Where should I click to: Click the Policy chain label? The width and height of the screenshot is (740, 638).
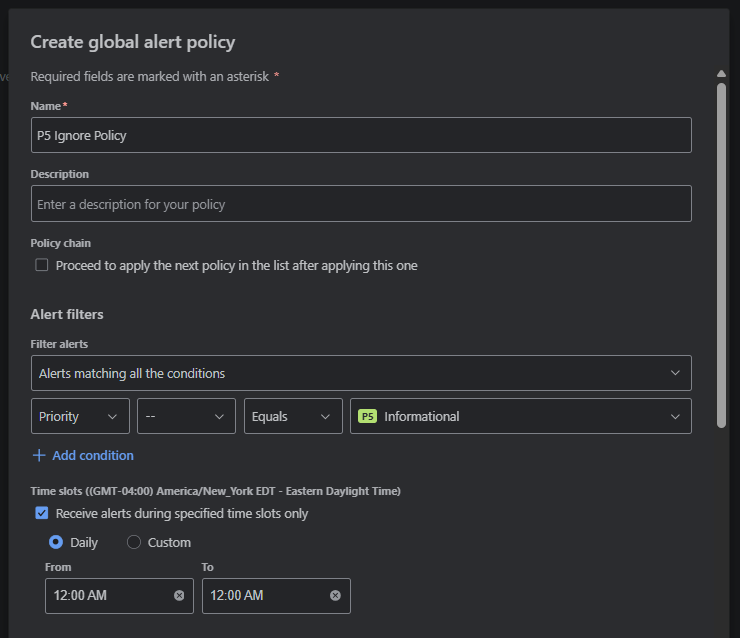[x=60, y=243]
